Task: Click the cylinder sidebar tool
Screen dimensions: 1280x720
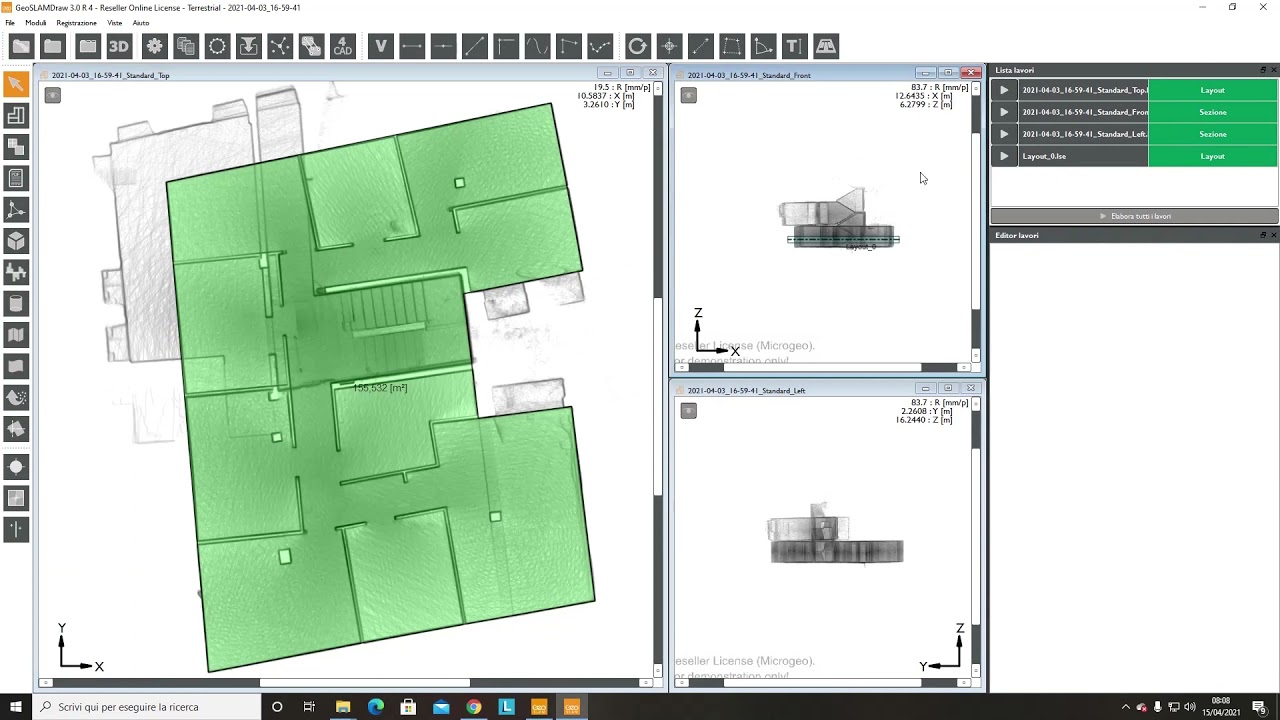Action: tap(16, 303)
